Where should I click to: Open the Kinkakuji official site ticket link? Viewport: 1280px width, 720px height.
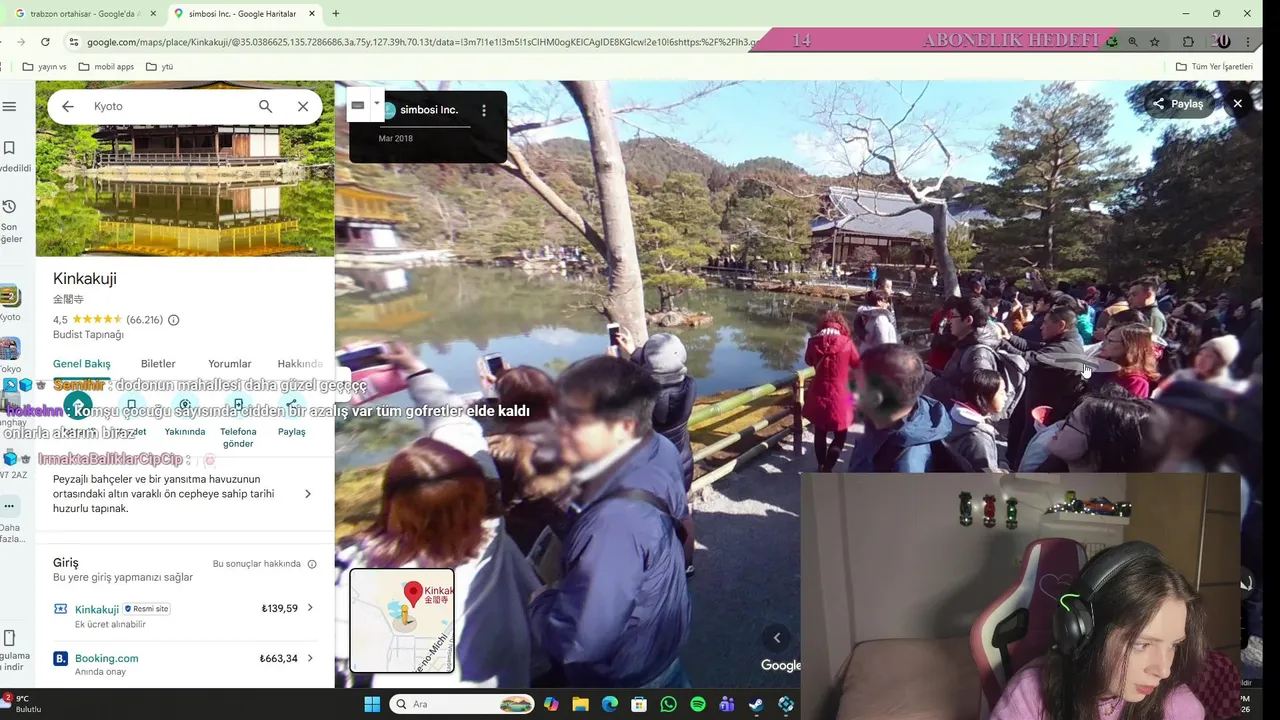click(97, 609)
